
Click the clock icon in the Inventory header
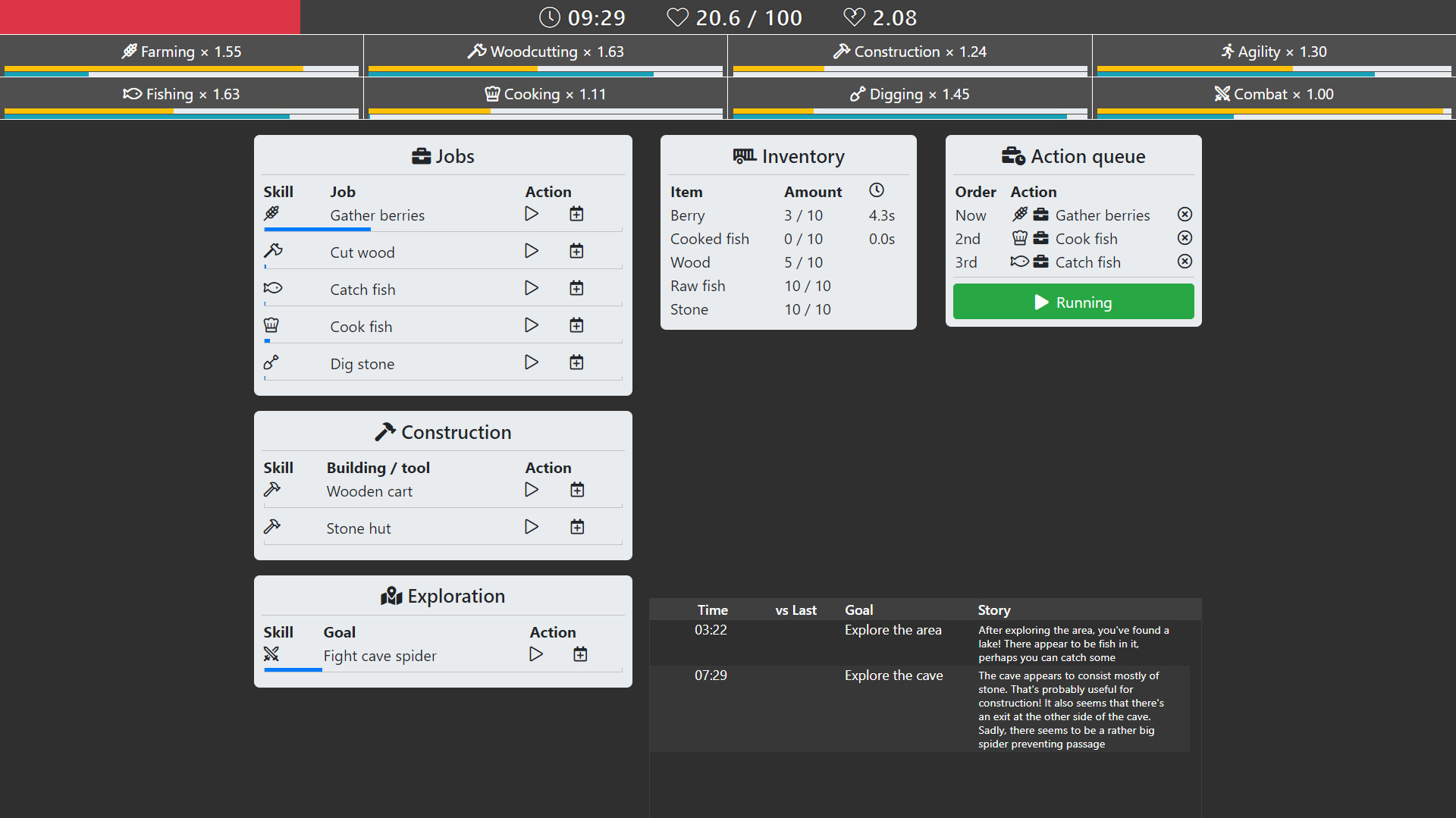(877, 190)
